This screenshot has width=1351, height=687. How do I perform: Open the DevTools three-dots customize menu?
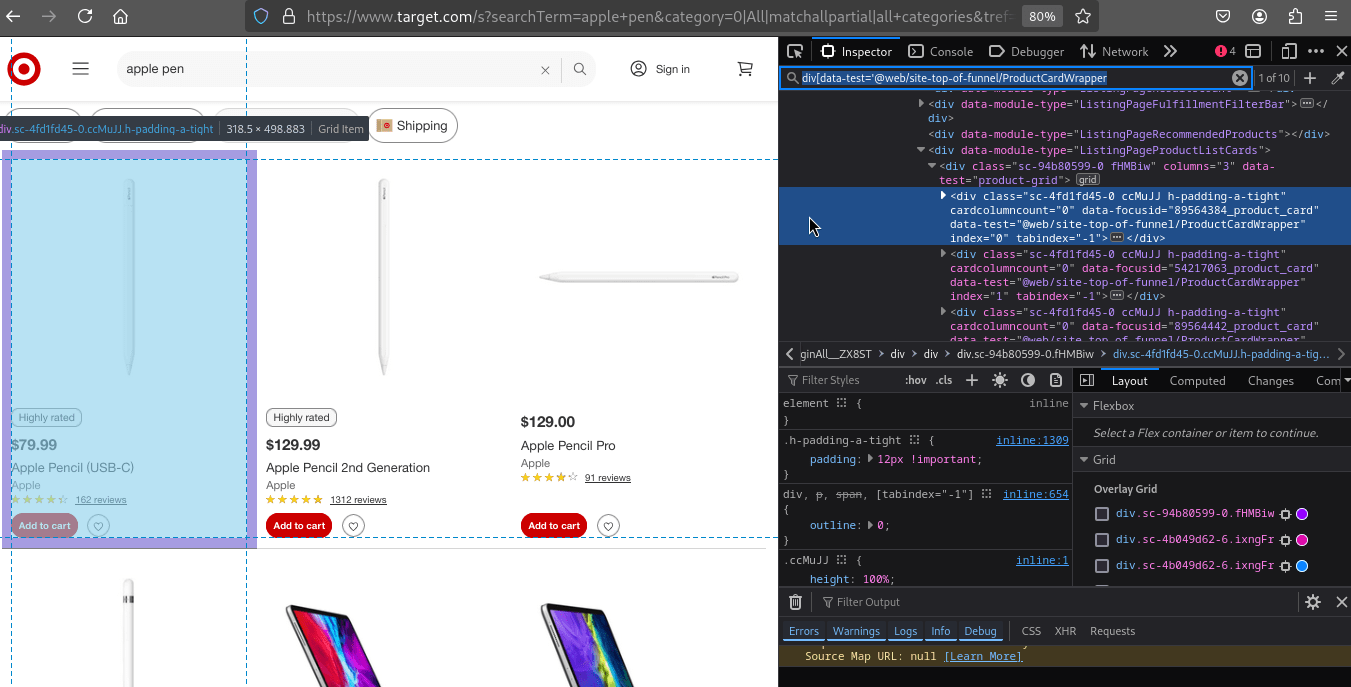point(1316,51)
